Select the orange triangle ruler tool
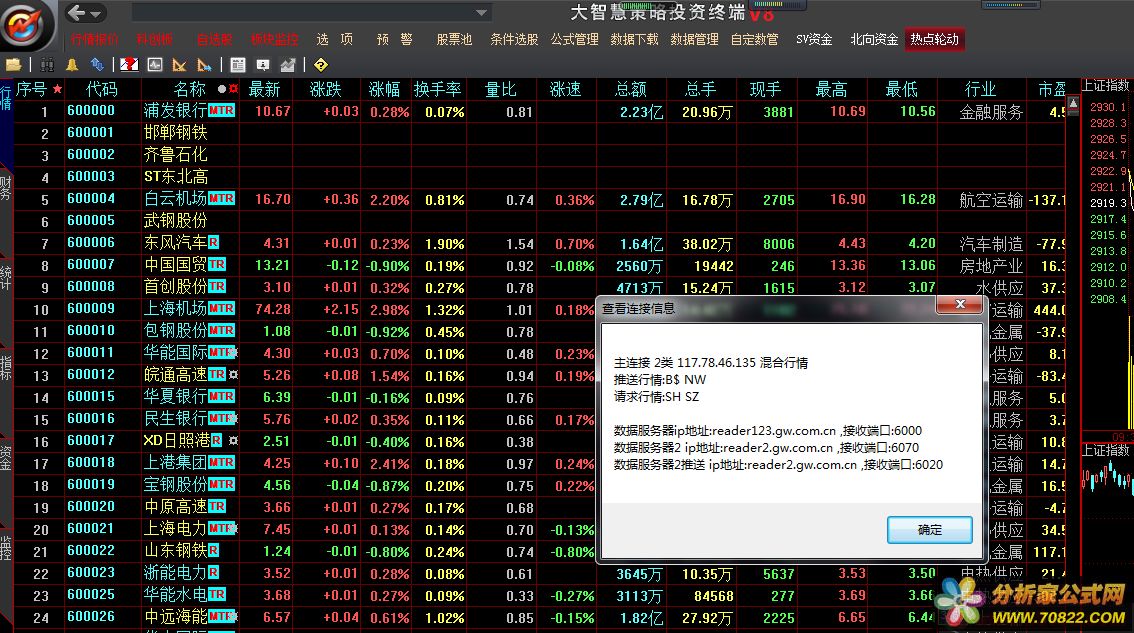 click(179, 65)
